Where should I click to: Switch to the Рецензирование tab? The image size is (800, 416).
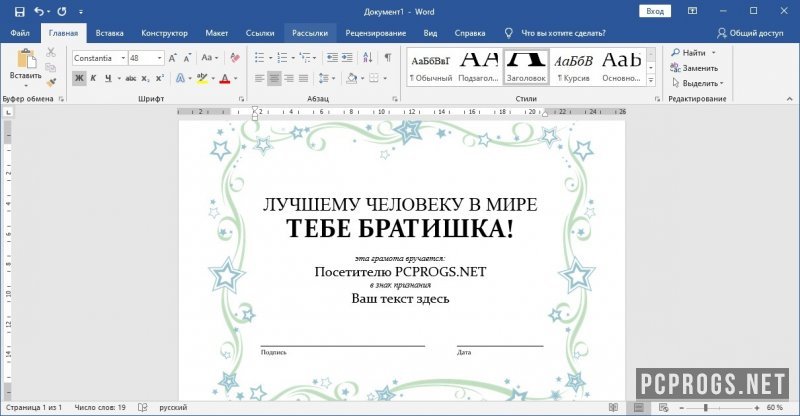[x=376, y=33]
